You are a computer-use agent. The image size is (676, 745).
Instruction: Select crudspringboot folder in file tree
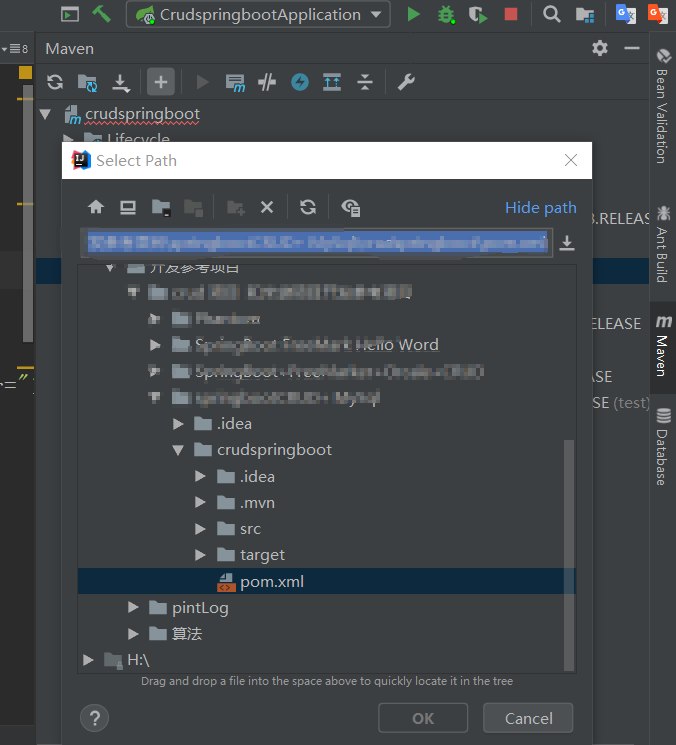pos(326,450)
